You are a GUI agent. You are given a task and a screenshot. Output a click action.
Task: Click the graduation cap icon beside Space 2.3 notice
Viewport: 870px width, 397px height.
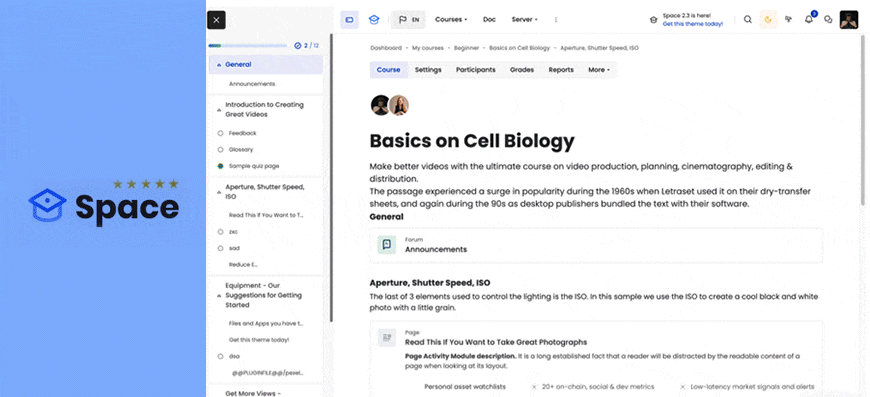[653, 20]
